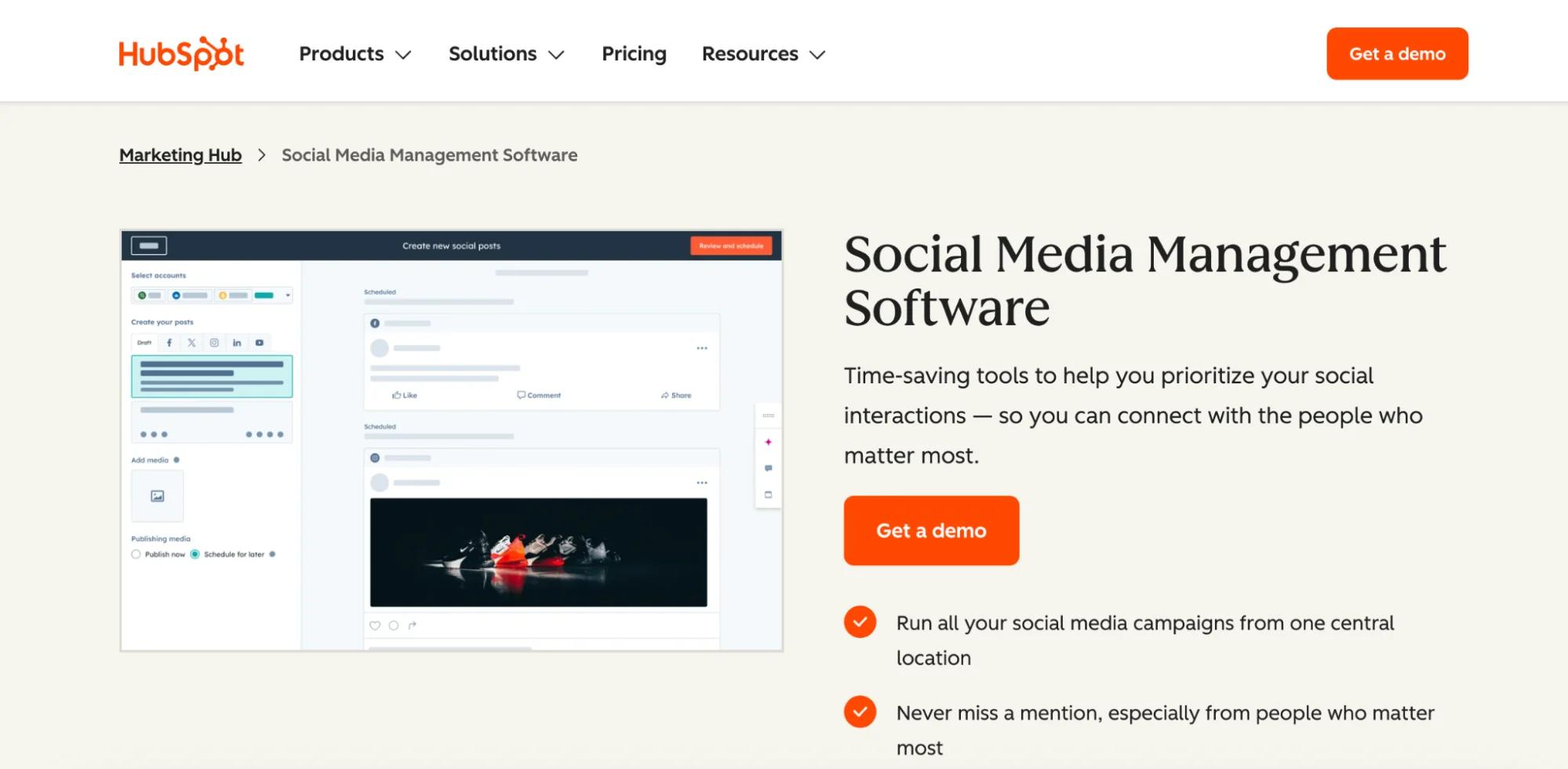
Task: Expand the chevron next to Solutions
Action: pos(556,55)
